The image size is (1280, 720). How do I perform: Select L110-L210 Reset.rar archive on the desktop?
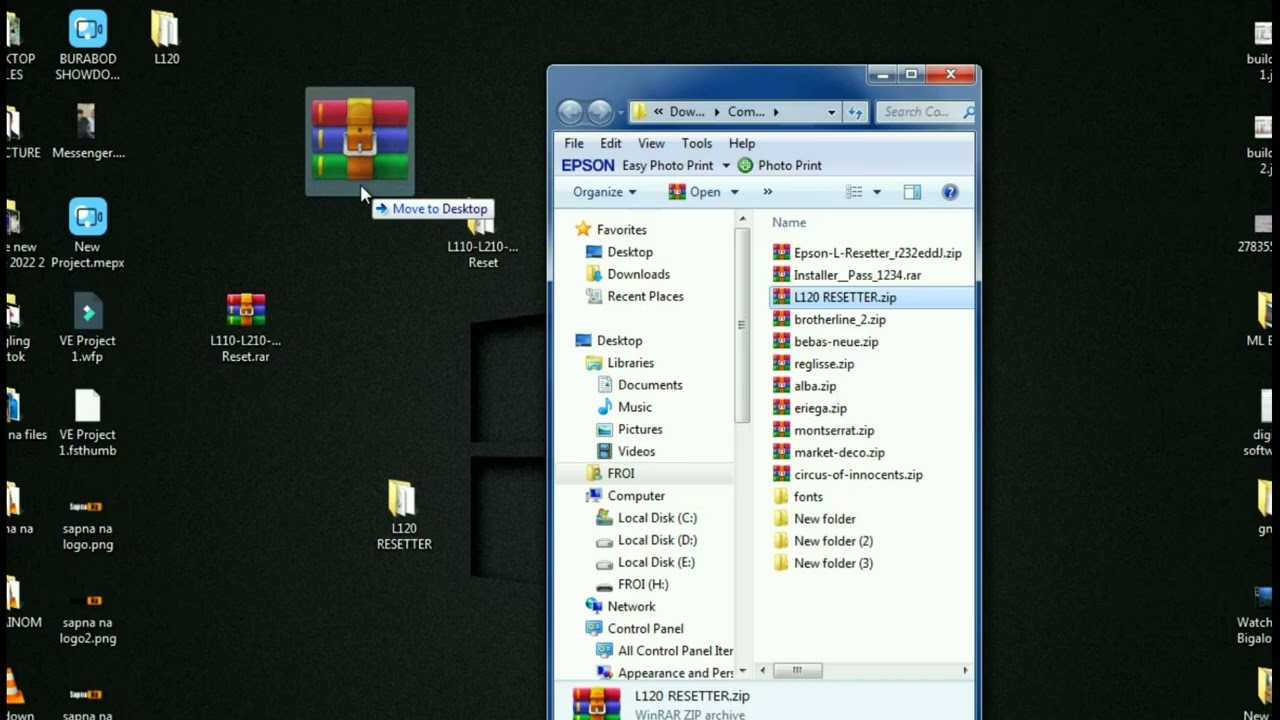tap(245, 328)
